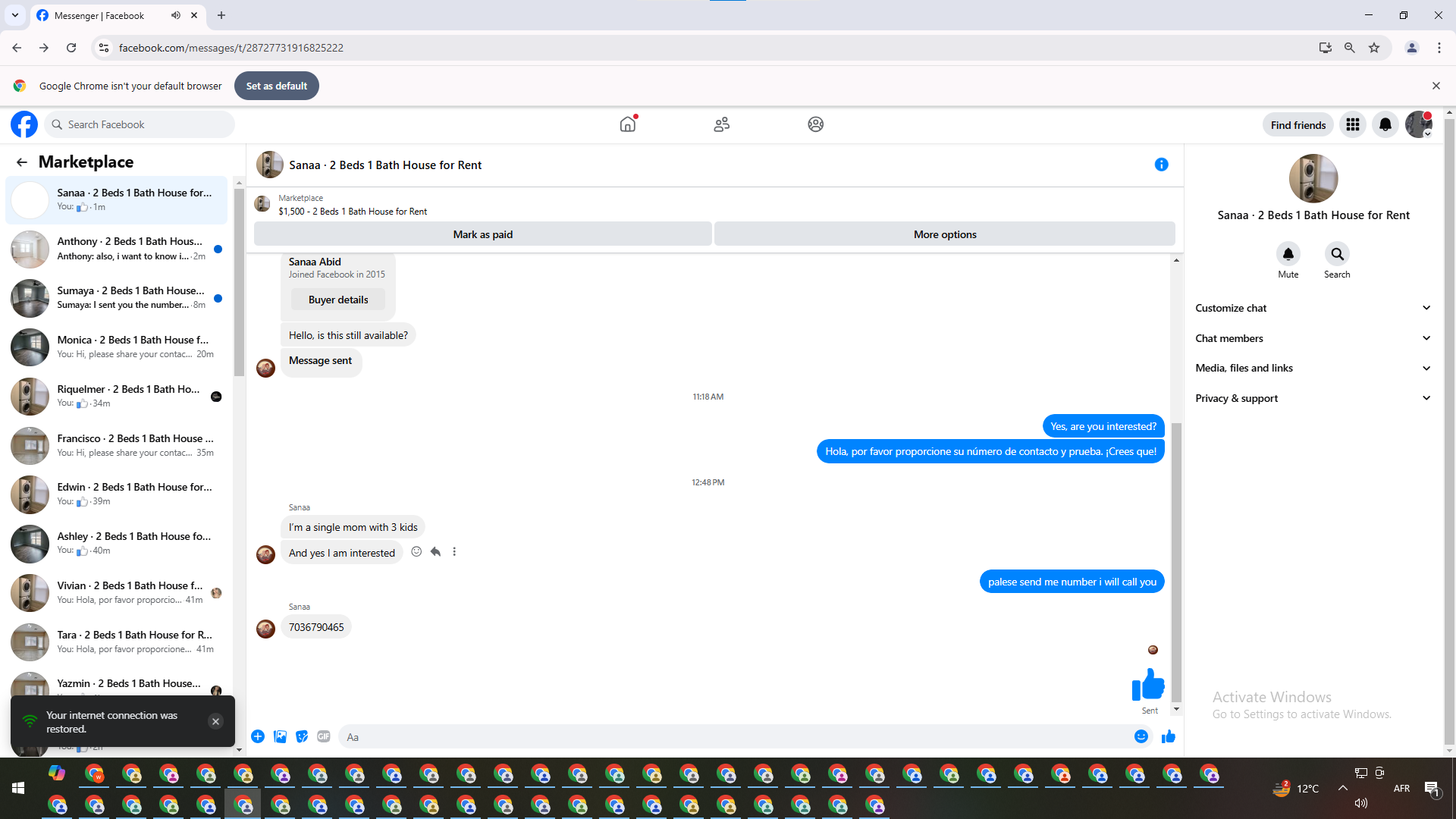Open a new browser tab
Viewport: 1456px width, 819px height.
pos(221,15)
